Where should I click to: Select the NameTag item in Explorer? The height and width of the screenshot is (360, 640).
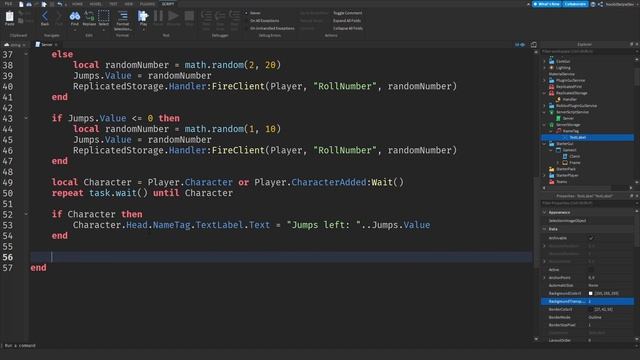[x=571, y=131]
